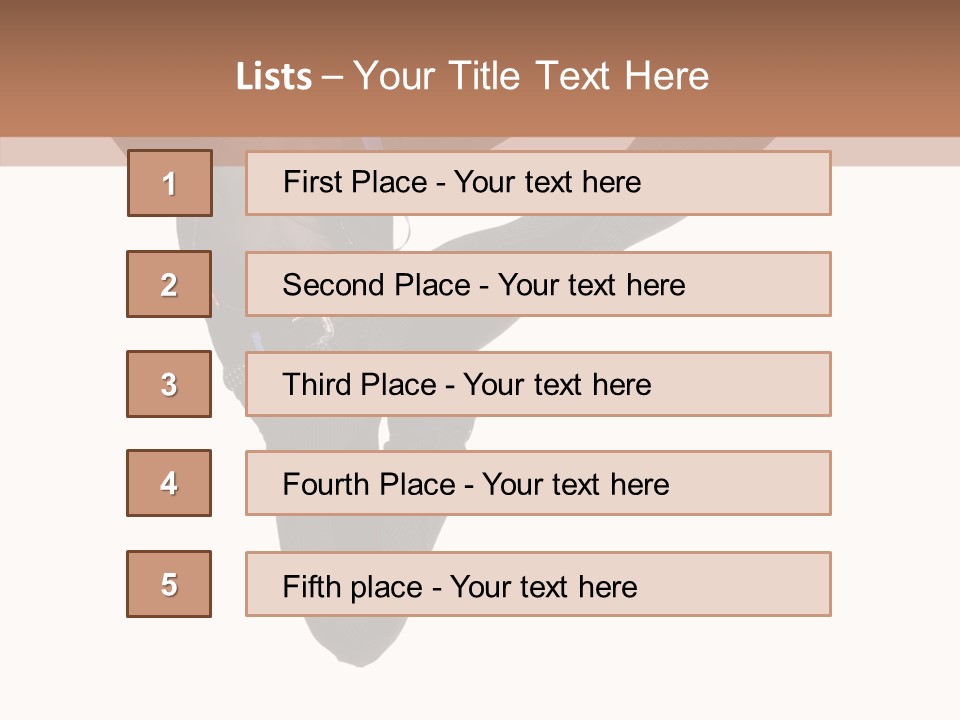Image resolution: width=960 pixels, height=720 pixels.
Task: Click the "Your Title Text Here" heading
Action: pos(531,76)
